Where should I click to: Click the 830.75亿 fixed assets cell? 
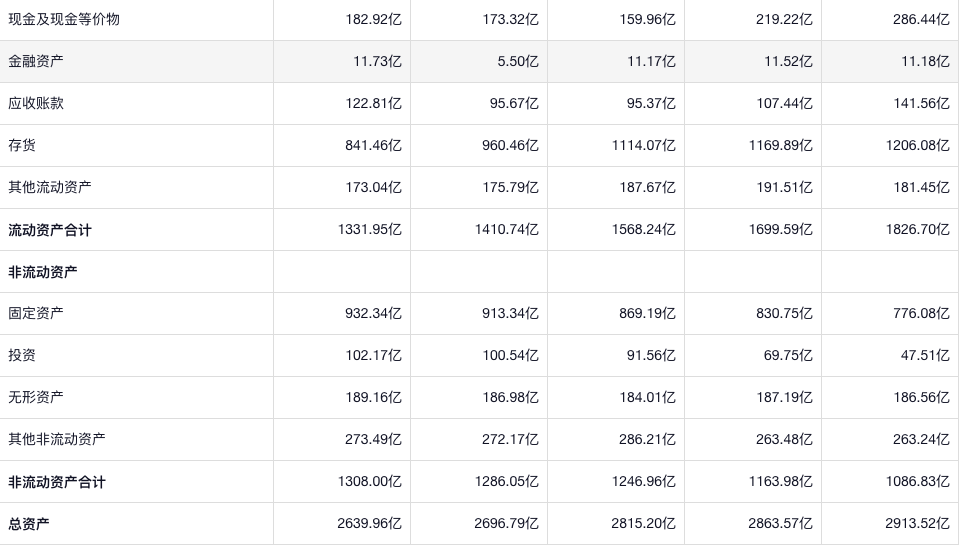(784, 313)
